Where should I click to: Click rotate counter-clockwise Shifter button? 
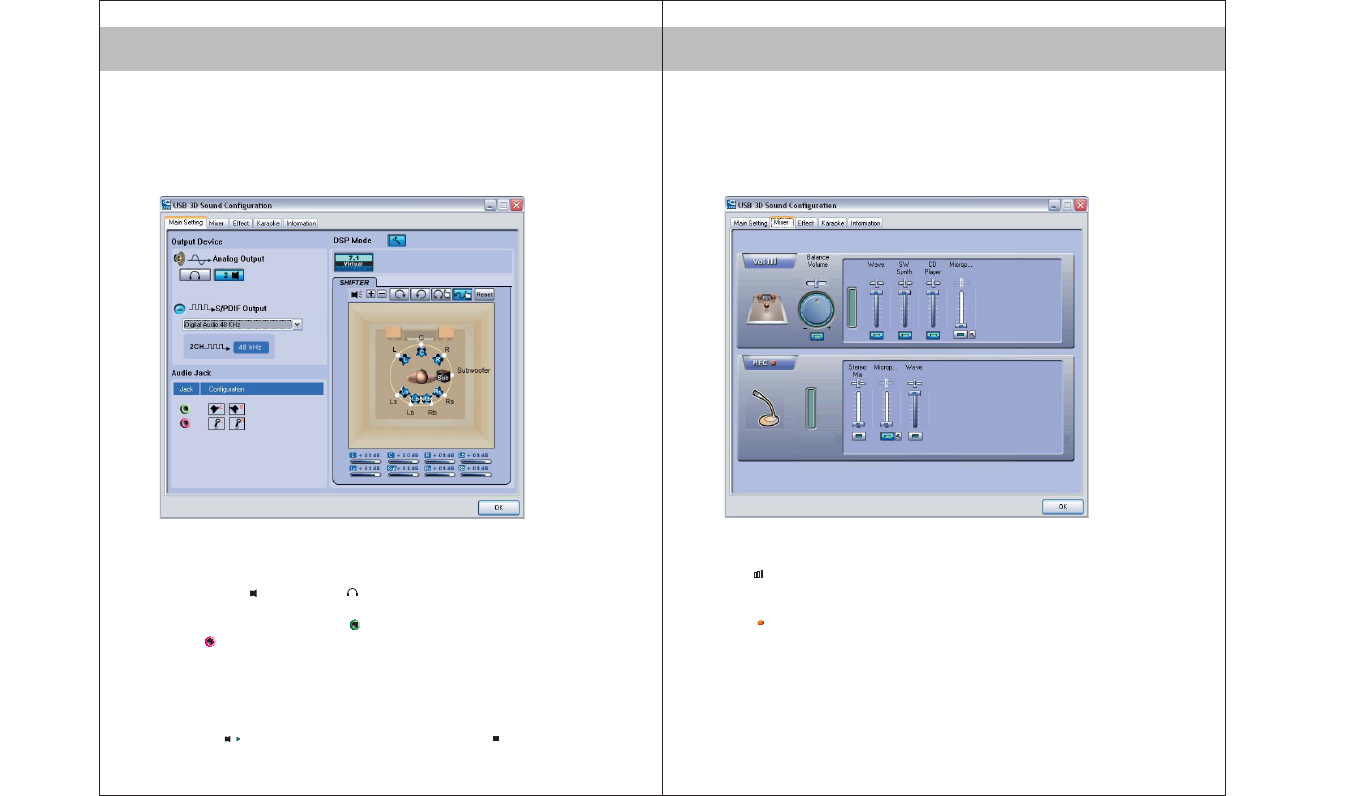pyautogui.click(x=420, y=294)
